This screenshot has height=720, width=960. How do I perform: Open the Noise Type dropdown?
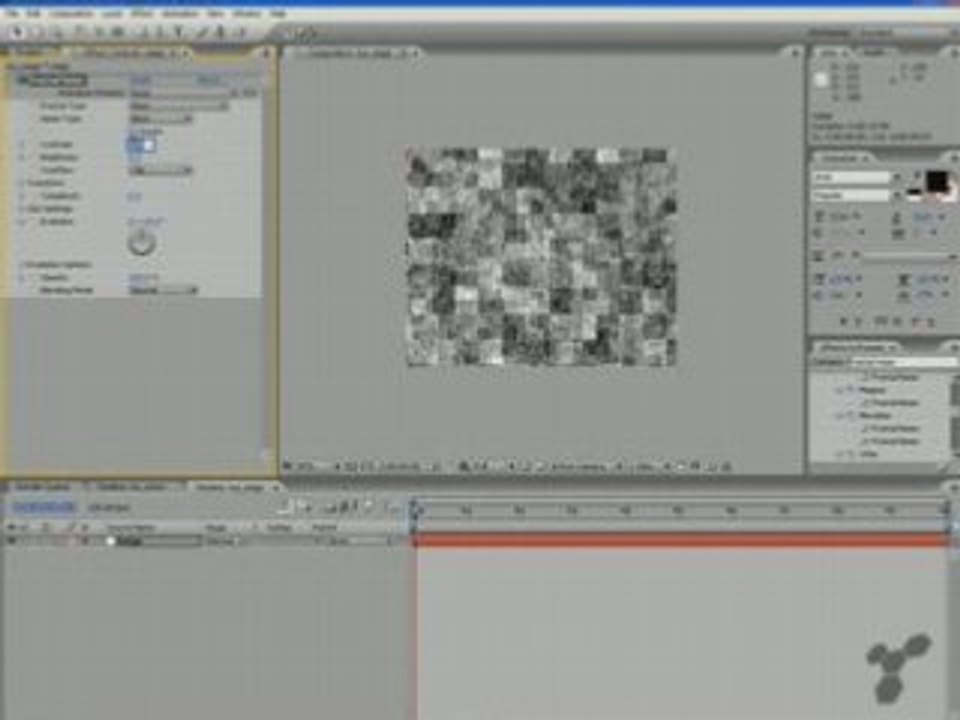[x=162, y=119]
